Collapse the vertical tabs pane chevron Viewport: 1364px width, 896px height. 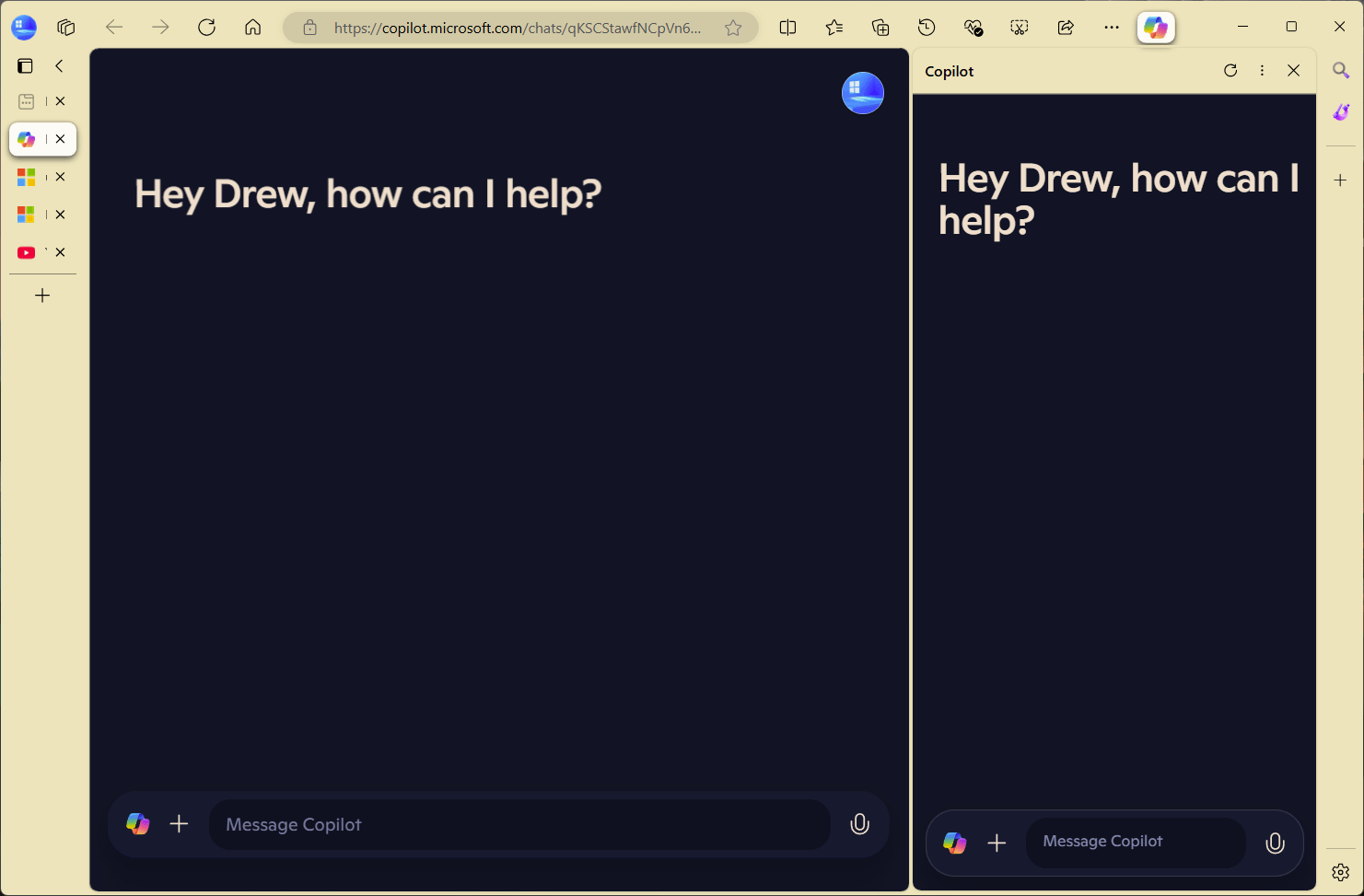59,65
